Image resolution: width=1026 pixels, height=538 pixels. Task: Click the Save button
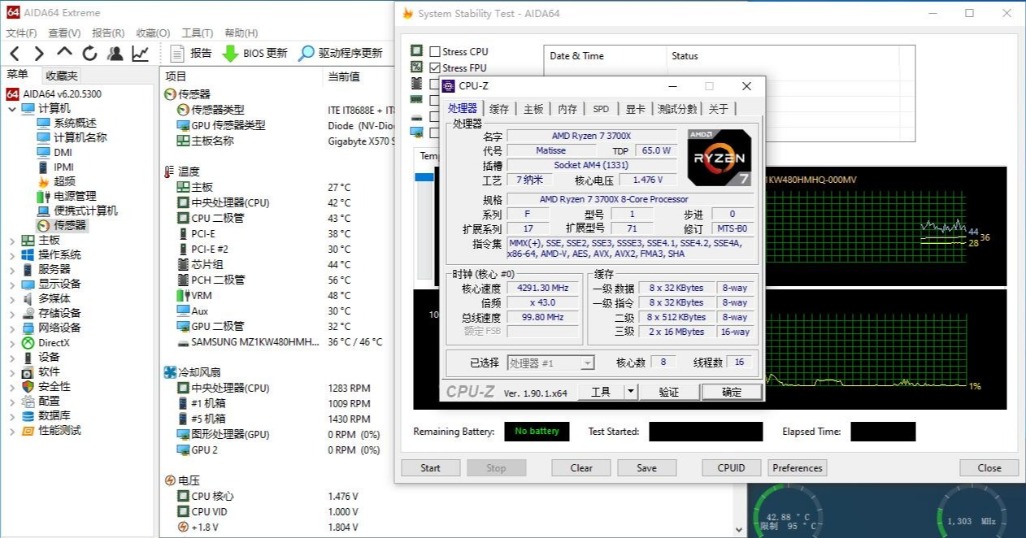646,468
